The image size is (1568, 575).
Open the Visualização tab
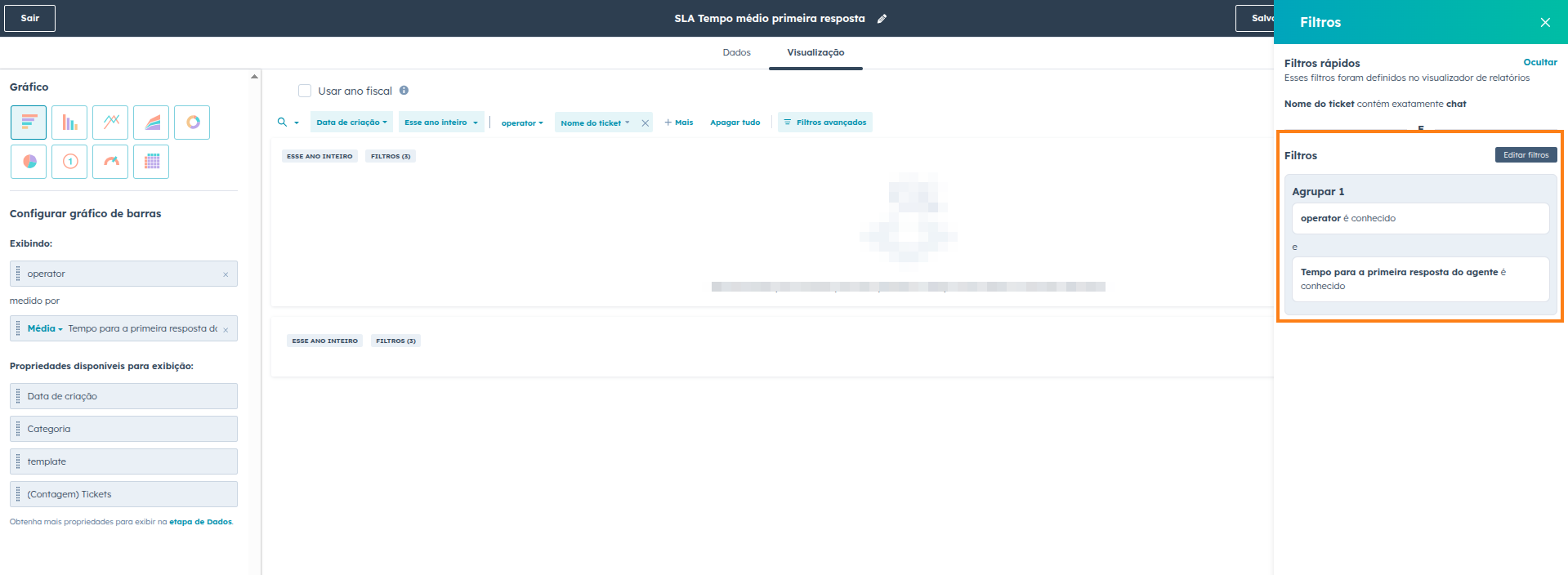[x=815, y=52]
